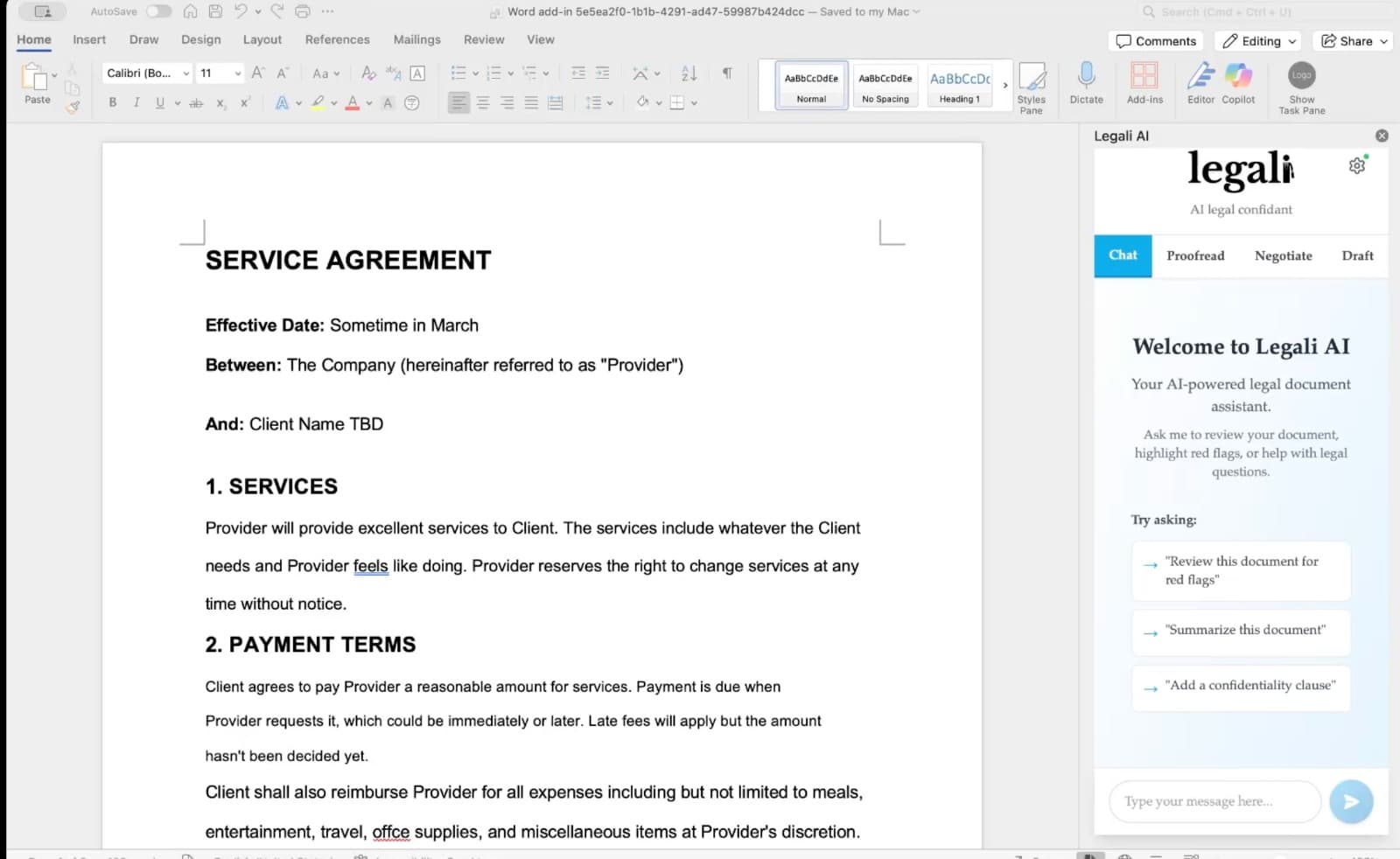The height and width of the screenshot is (859, 1400).
Task: Open the Styles Pane
Action: tap(1032, 86)
